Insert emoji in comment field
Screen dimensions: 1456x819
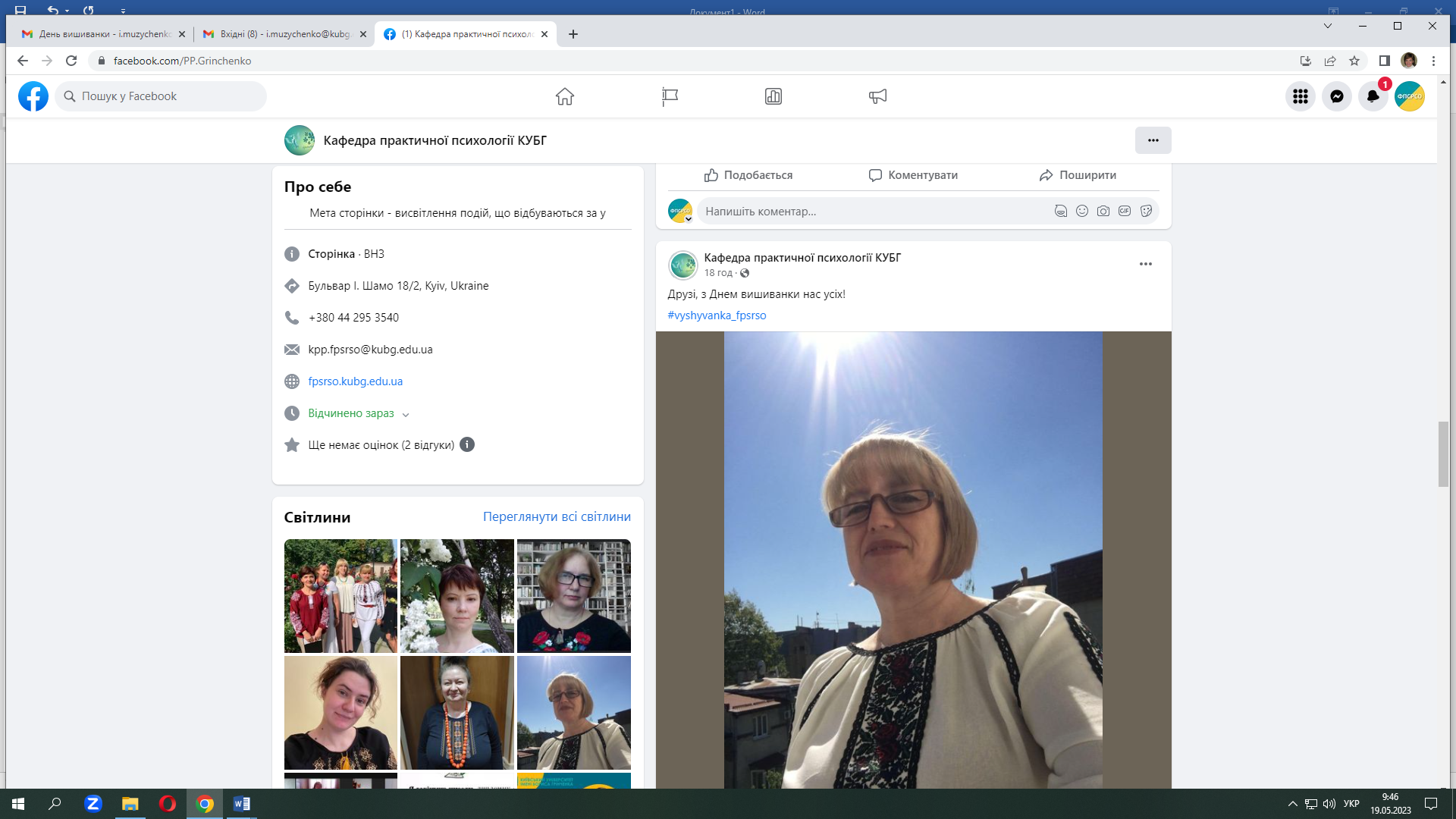[1082, 211]
